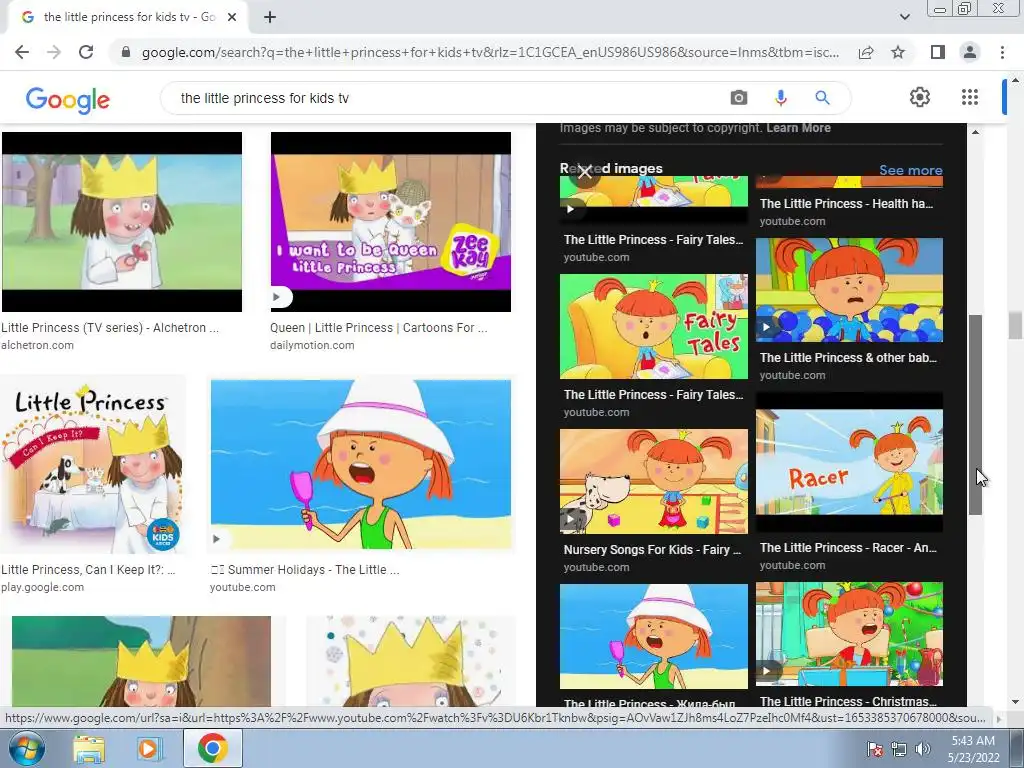Open Little Princess Can I Keep It image
This screenshot has width=1024, height=768.
[93, 464]
